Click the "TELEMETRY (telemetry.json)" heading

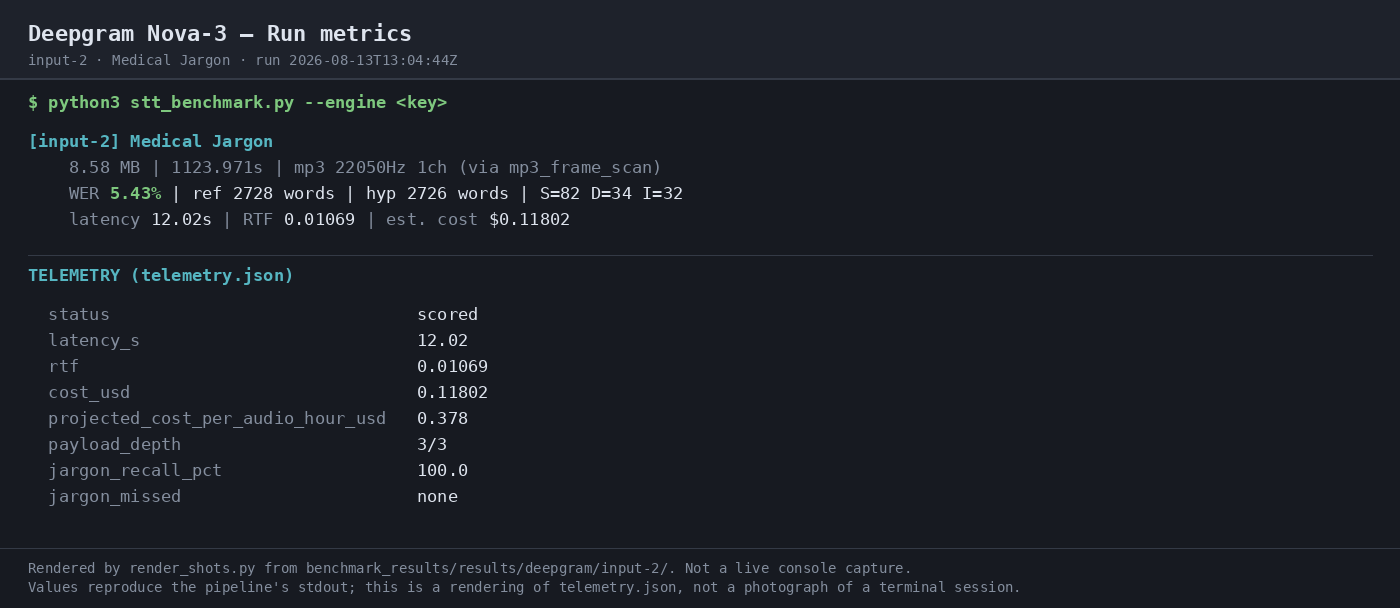[x=161, y=276]
